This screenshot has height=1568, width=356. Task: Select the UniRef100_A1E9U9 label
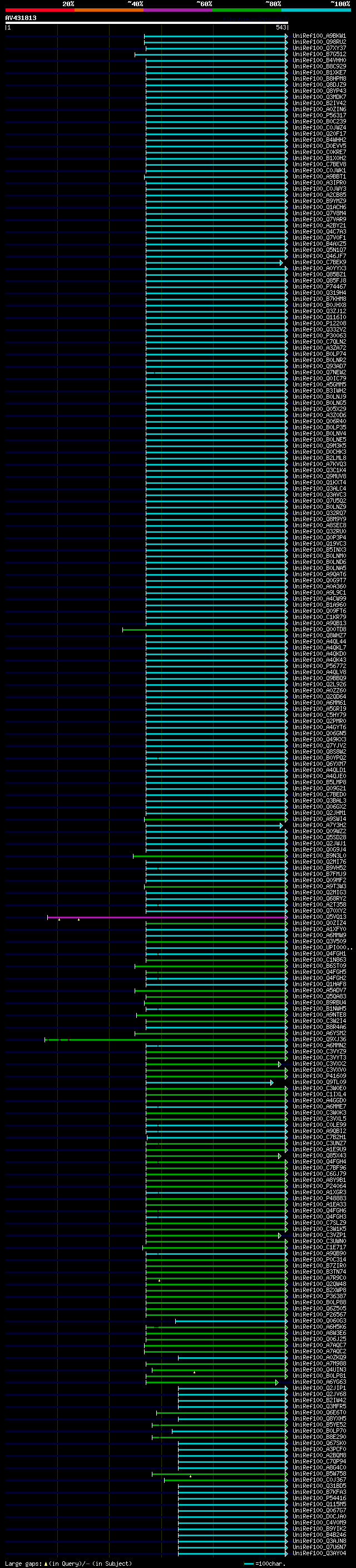point(319,1150)
